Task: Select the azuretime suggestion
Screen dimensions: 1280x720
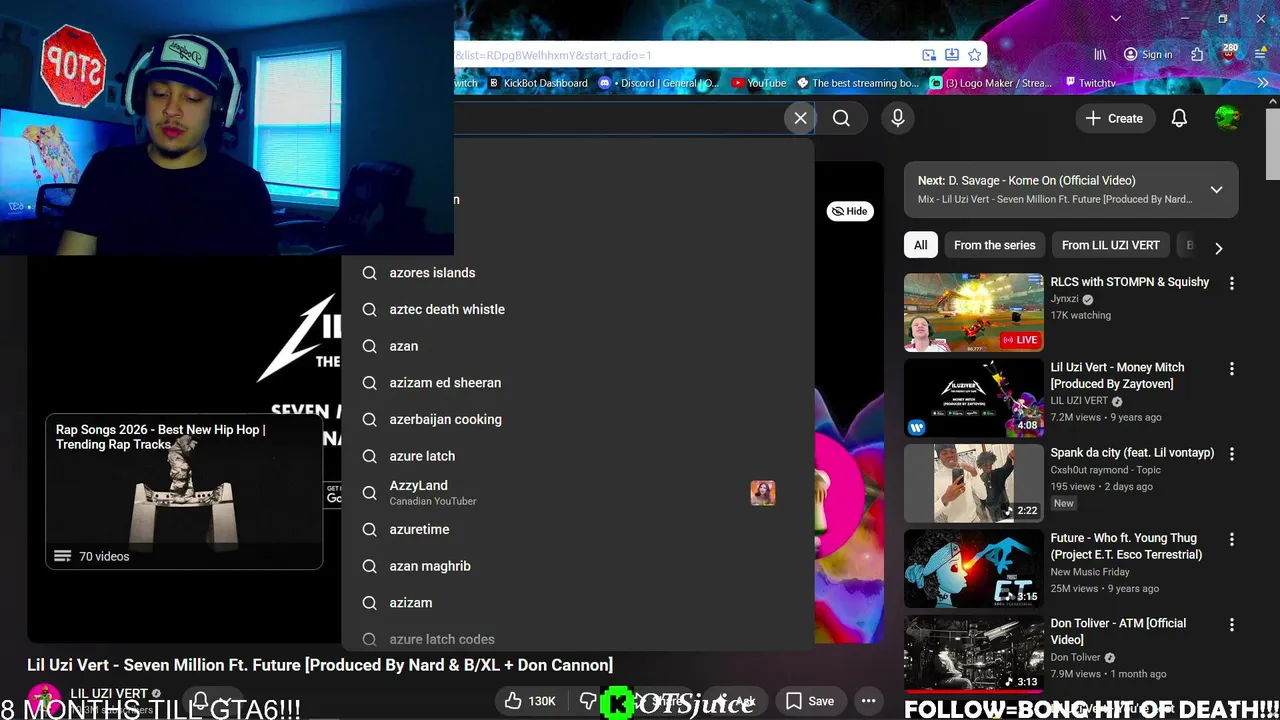Action: (578, 529)
